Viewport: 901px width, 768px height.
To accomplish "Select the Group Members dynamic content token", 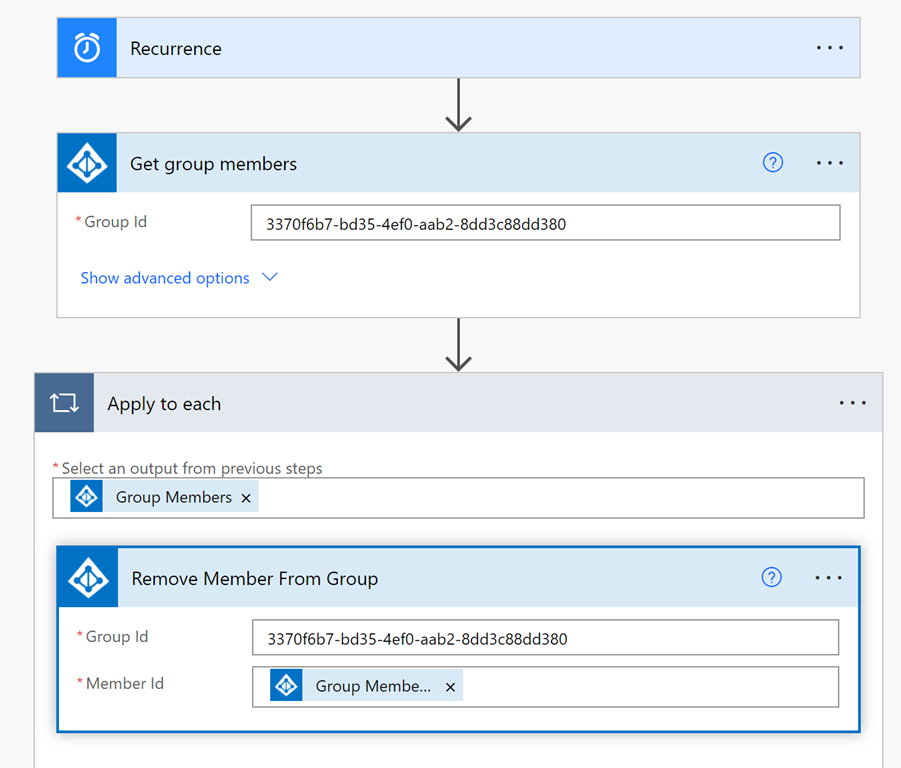I will coord(173,497).
